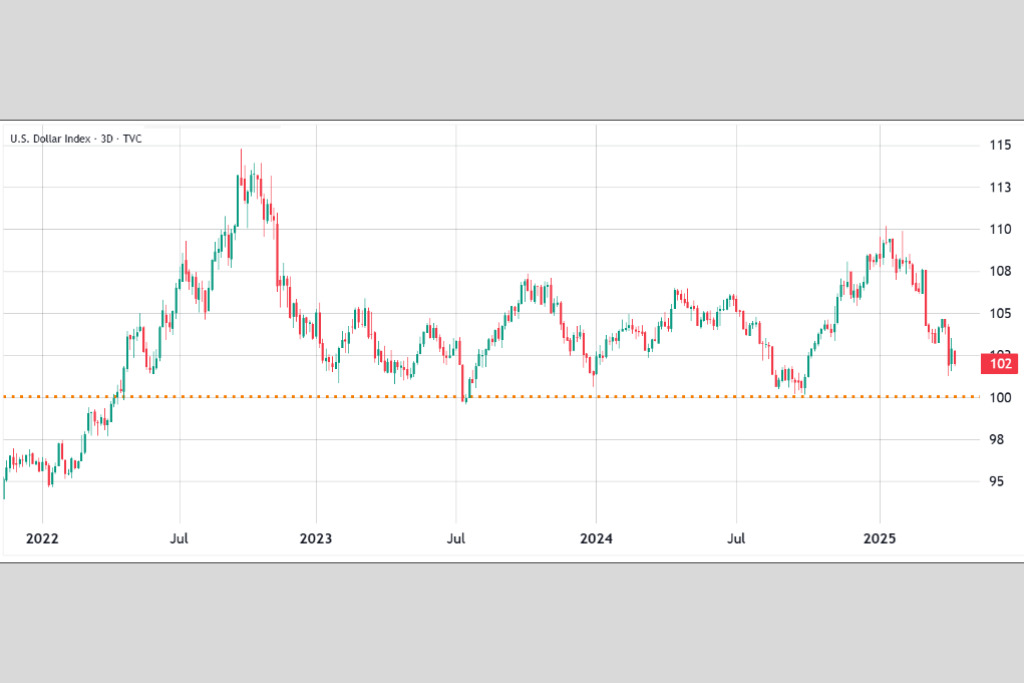Screen dimensions: 1024x683
Task: Click the red 102 current price tag
Action: (x=1000, y=365)
